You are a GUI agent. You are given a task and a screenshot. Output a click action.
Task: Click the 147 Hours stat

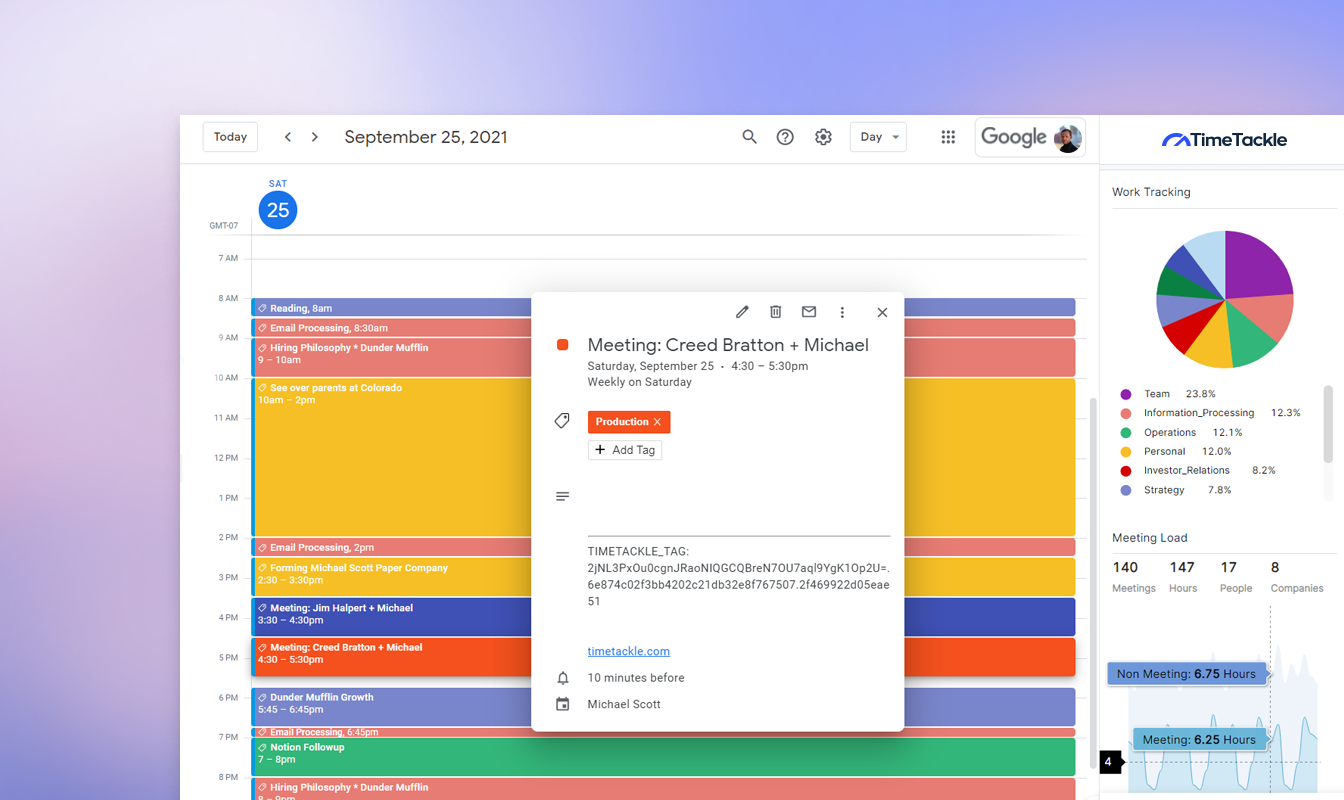[1183, 577]
